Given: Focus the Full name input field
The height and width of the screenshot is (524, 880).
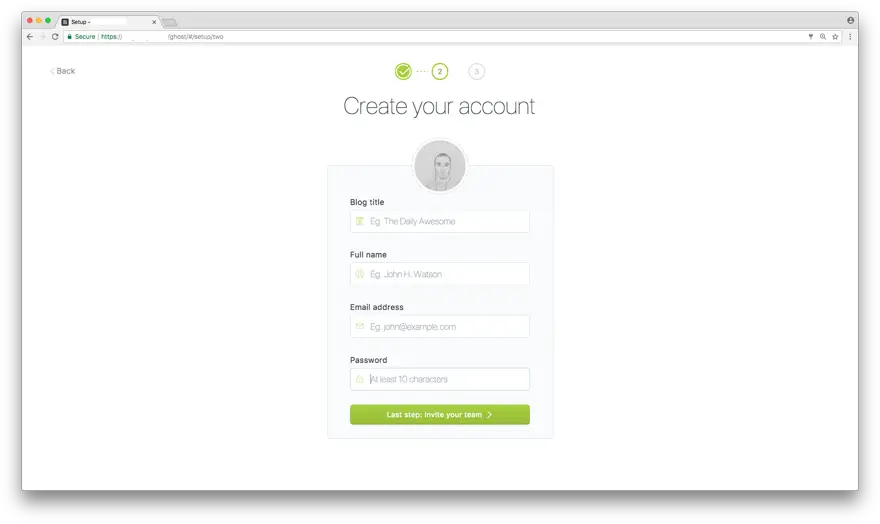Looking at the screenshot, I should click(x=439, y=274).
